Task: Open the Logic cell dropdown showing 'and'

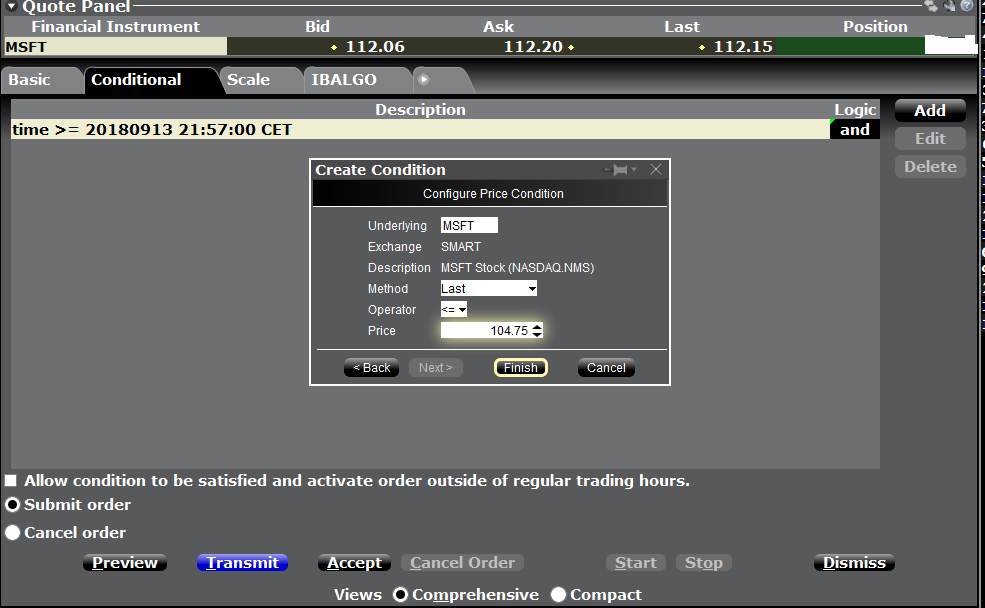Action: 854,129
